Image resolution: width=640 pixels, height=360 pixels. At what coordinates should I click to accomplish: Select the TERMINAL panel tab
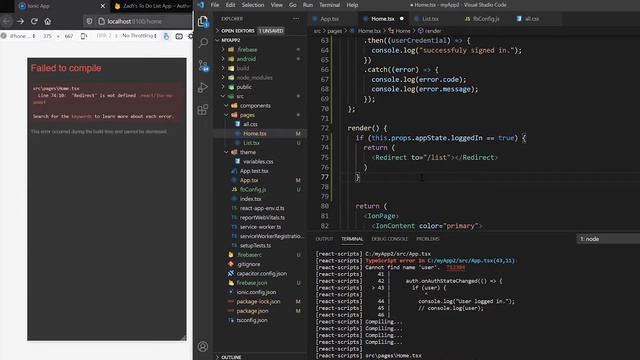tap(352, 239)
